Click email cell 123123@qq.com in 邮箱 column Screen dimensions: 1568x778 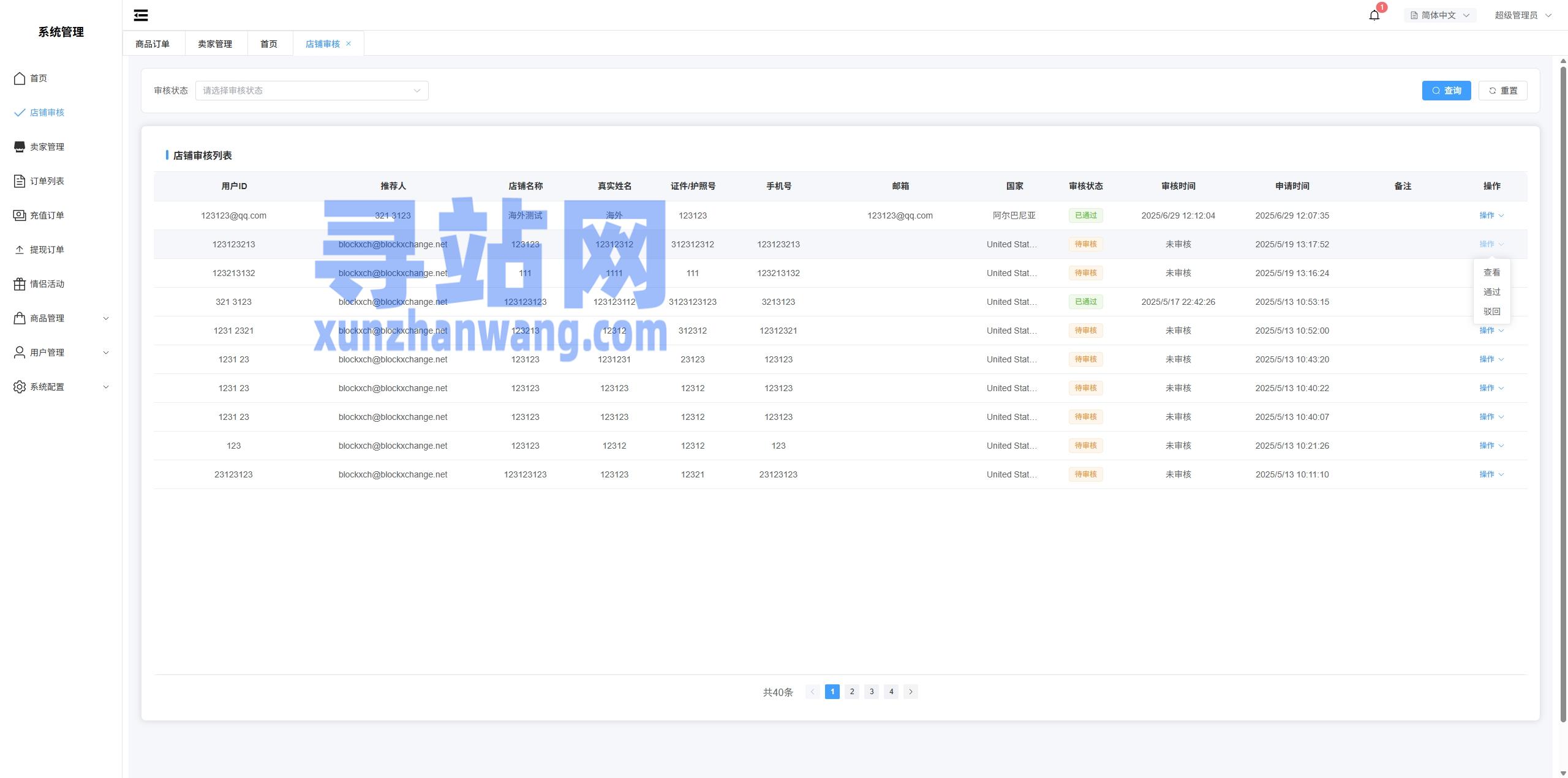click(900, 215)
